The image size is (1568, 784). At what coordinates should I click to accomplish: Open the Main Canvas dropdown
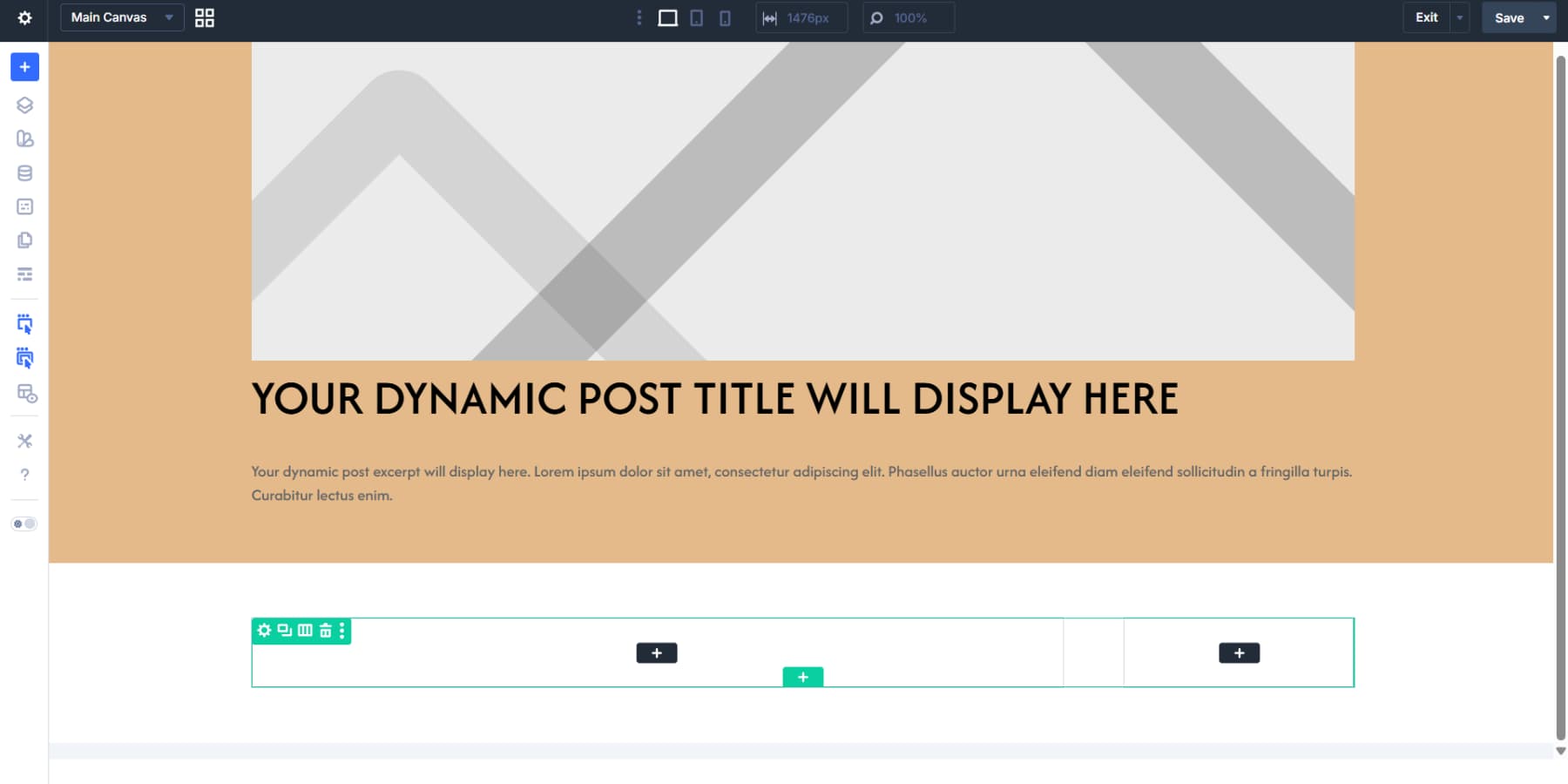(120, 17)
